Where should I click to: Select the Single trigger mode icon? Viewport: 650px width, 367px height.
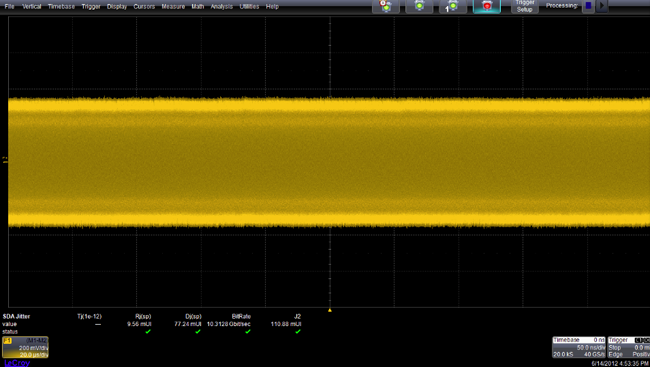tap(453, 6)
